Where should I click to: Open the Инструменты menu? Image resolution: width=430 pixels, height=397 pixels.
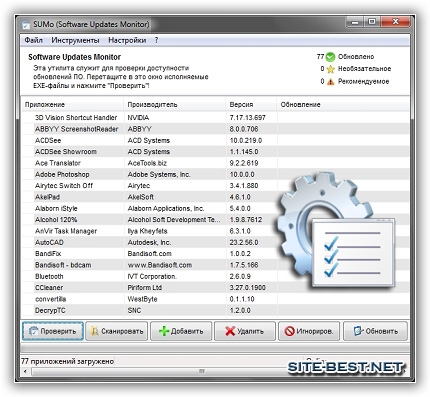pos(75,40)
